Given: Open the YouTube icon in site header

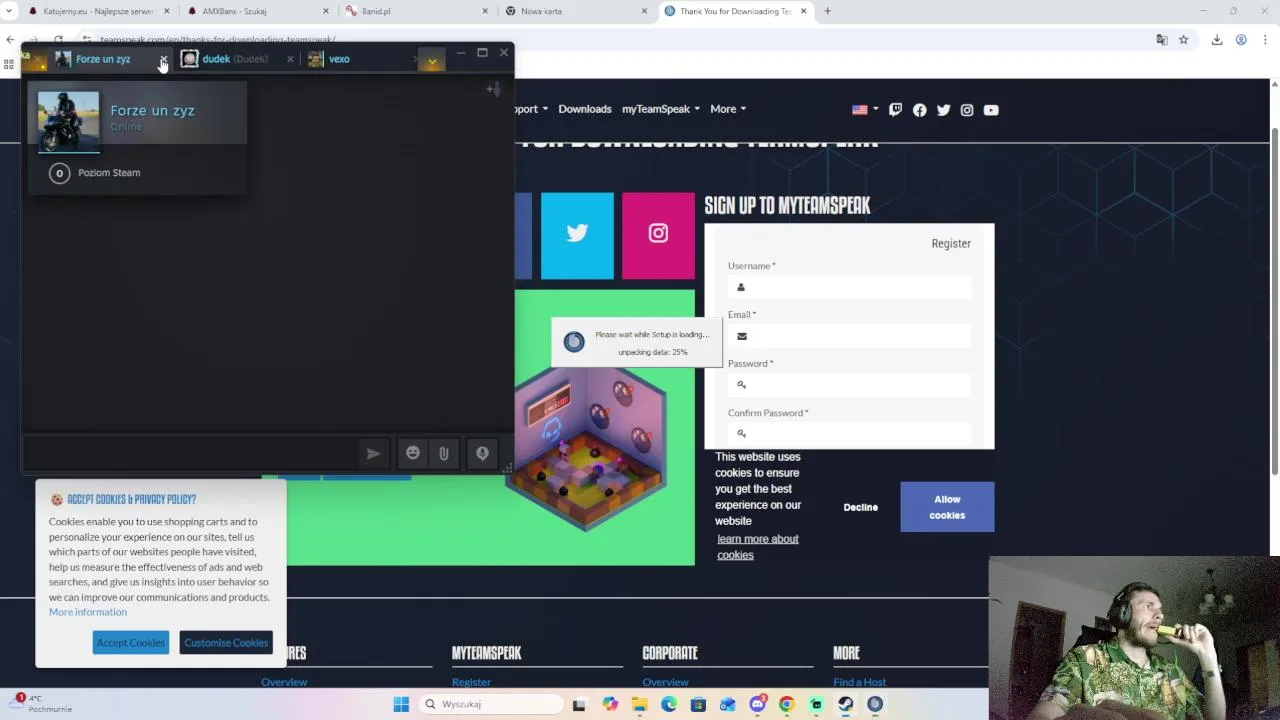Looking at the screenshot, I should (x=991, y=110).
